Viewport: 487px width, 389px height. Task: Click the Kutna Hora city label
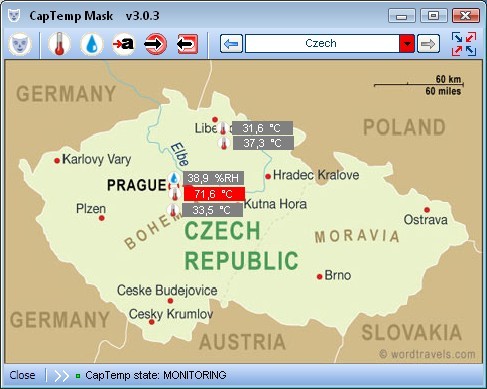coord(276,204)
